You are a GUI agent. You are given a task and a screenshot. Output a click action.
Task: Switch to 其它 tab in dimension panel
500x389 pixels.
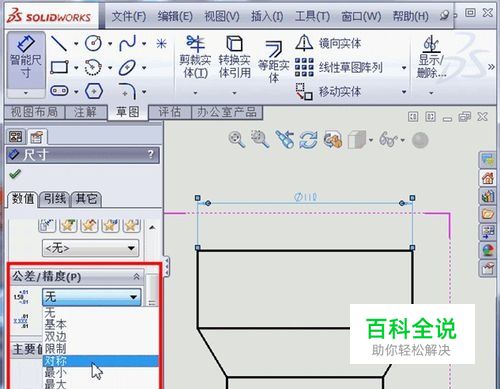(x=86, y=199)
